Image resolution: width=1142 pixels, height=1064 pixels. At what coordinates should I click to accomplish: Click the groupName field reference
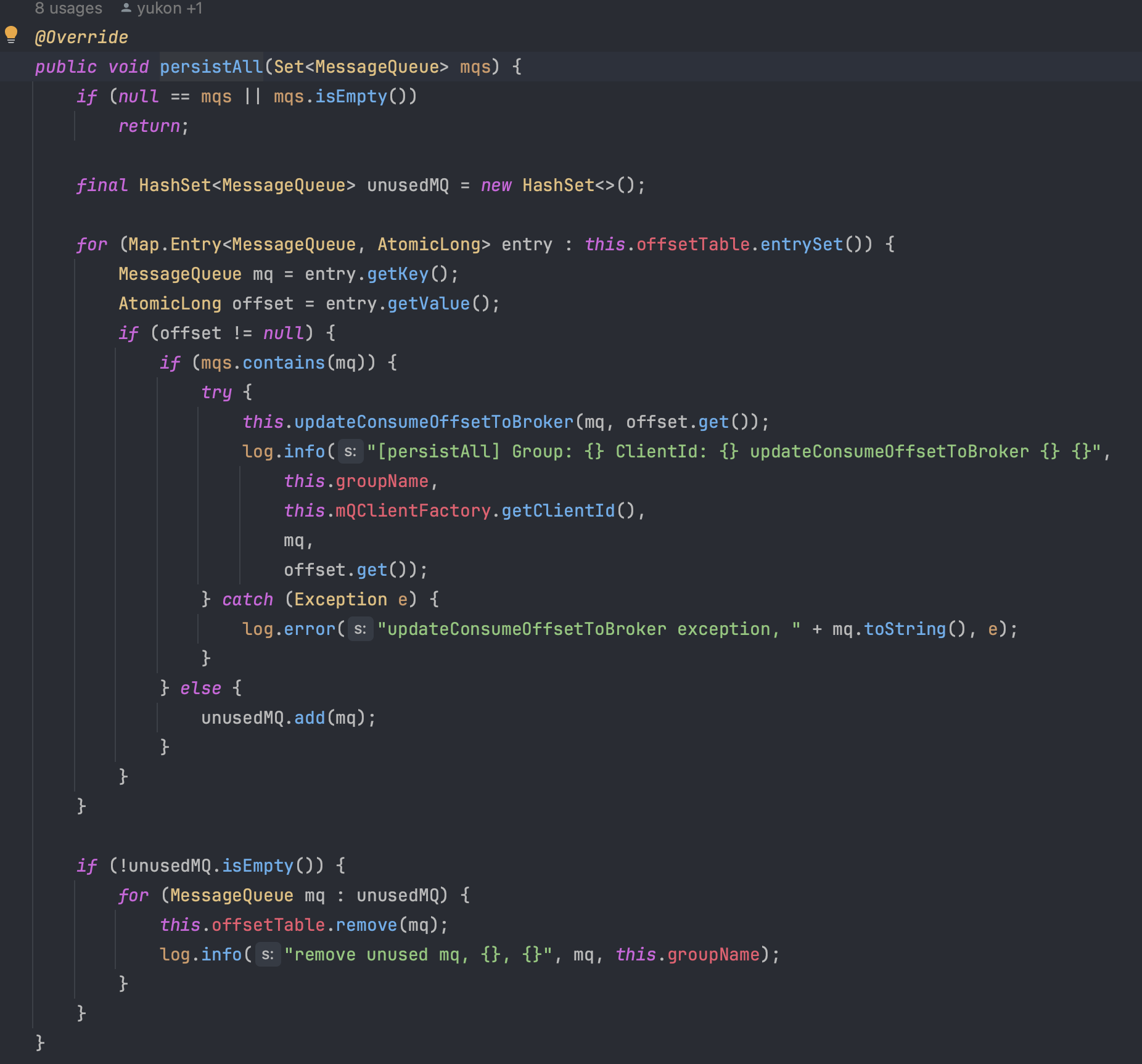click(382, 481)
